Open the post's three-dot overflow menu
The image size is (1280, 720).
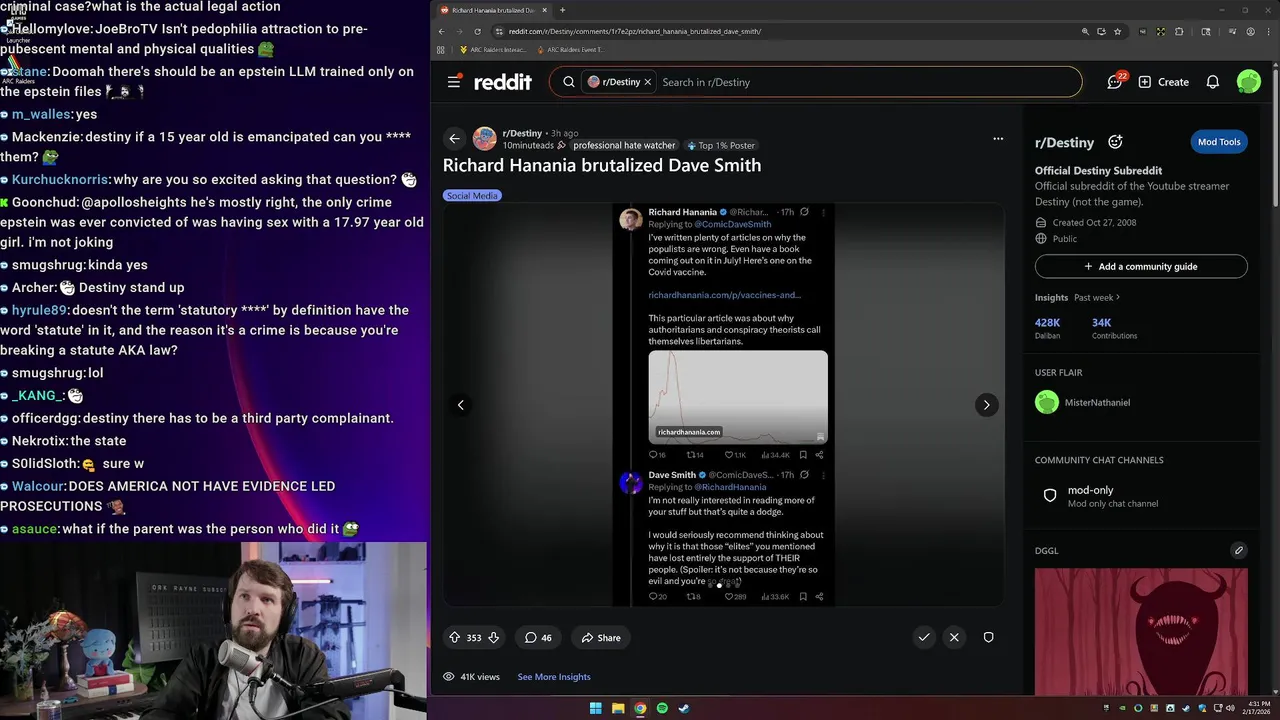pos(998,139)
